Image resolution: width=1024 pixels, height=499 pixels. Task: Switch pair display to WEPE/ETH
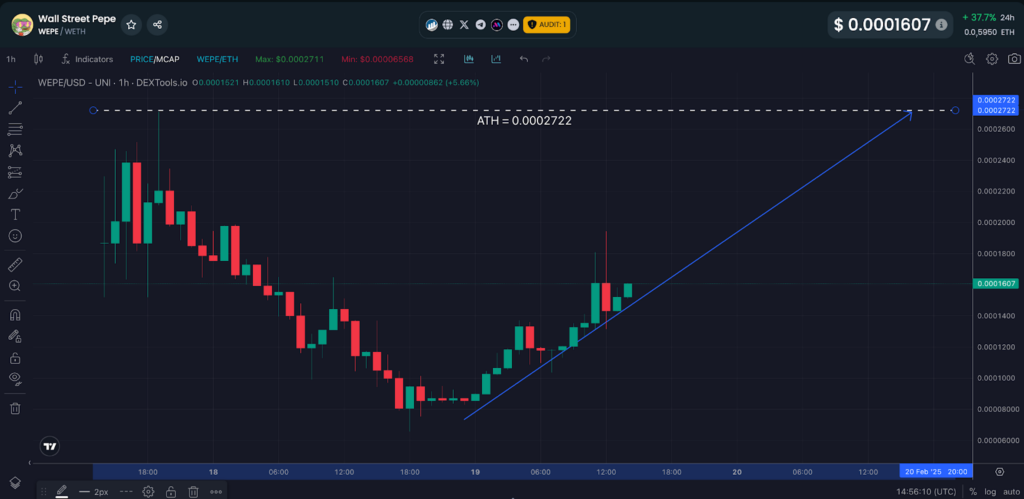[217, 59]
